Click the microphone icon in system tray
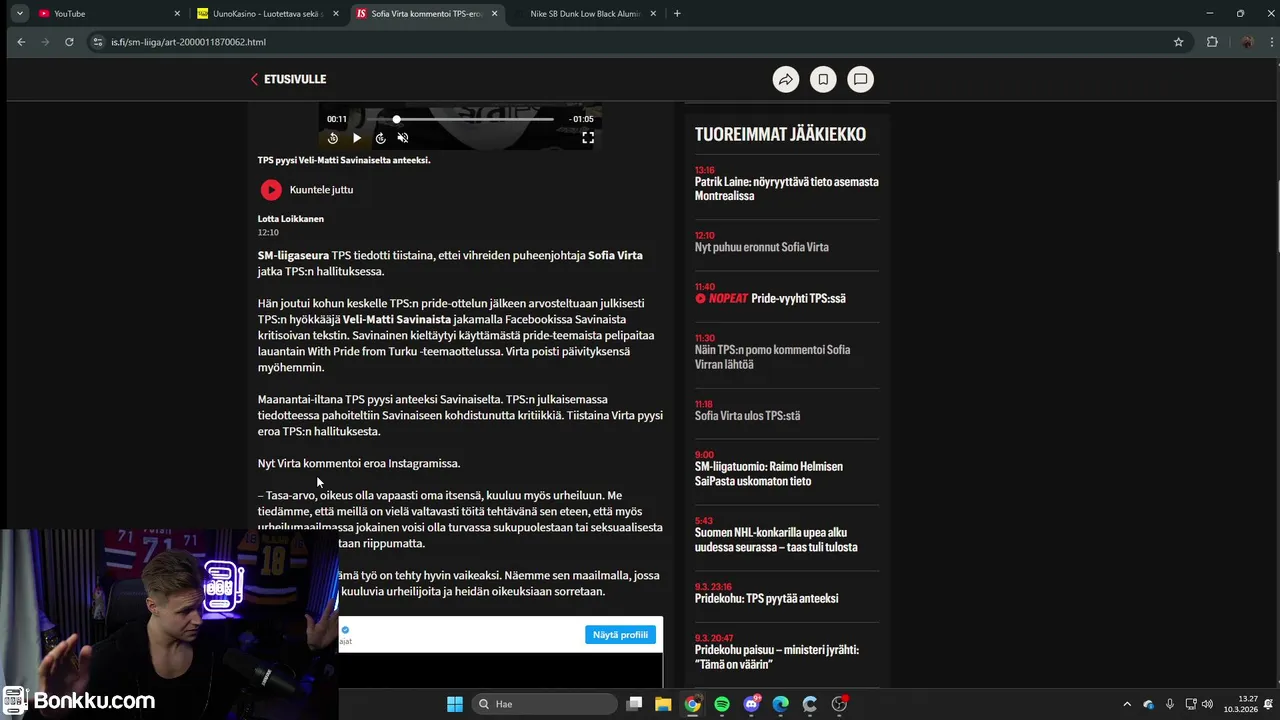Image resolution: width=1280 pixels, height=720 pixels. click(x=1169, y=704)
